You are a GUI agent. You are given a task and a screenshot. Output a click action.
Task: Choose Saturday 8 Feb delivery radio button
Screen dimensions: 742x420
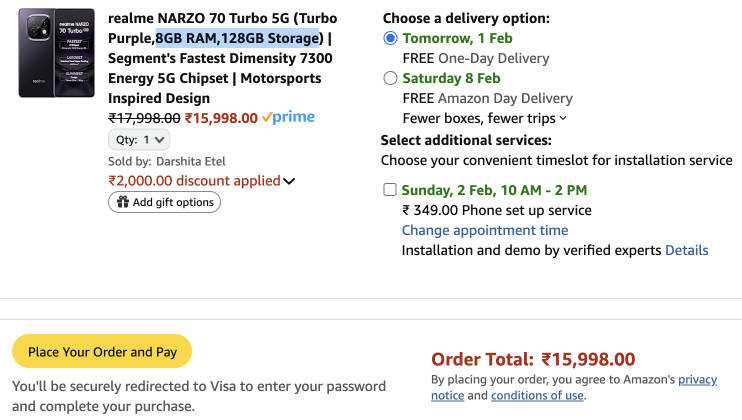pyautogui.click(x=390, y=78)
